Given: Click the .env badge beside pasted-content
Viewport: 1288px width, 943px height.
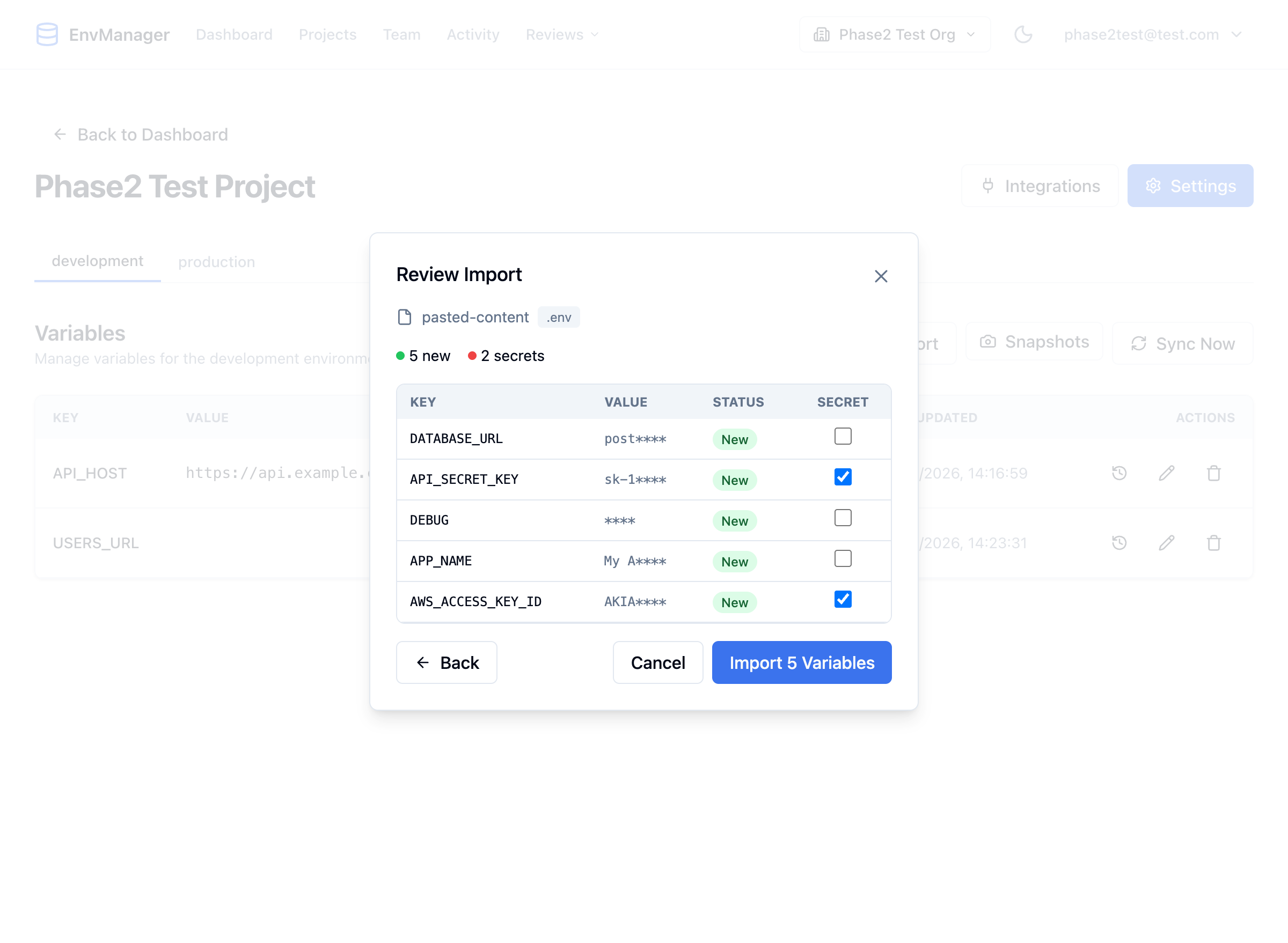Looking at the screenshot, I should pyautogui.click(x=558, y=318).
